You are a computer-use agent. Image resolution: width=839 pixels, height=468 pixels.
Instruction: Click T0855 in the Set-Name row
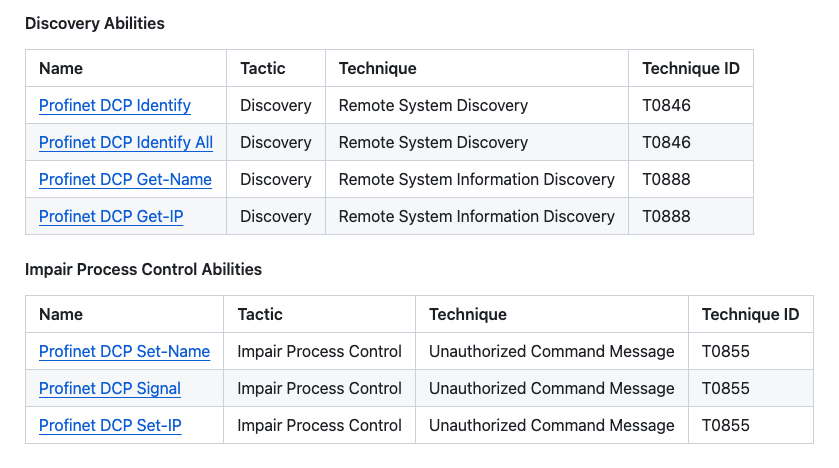coord(726,351)
